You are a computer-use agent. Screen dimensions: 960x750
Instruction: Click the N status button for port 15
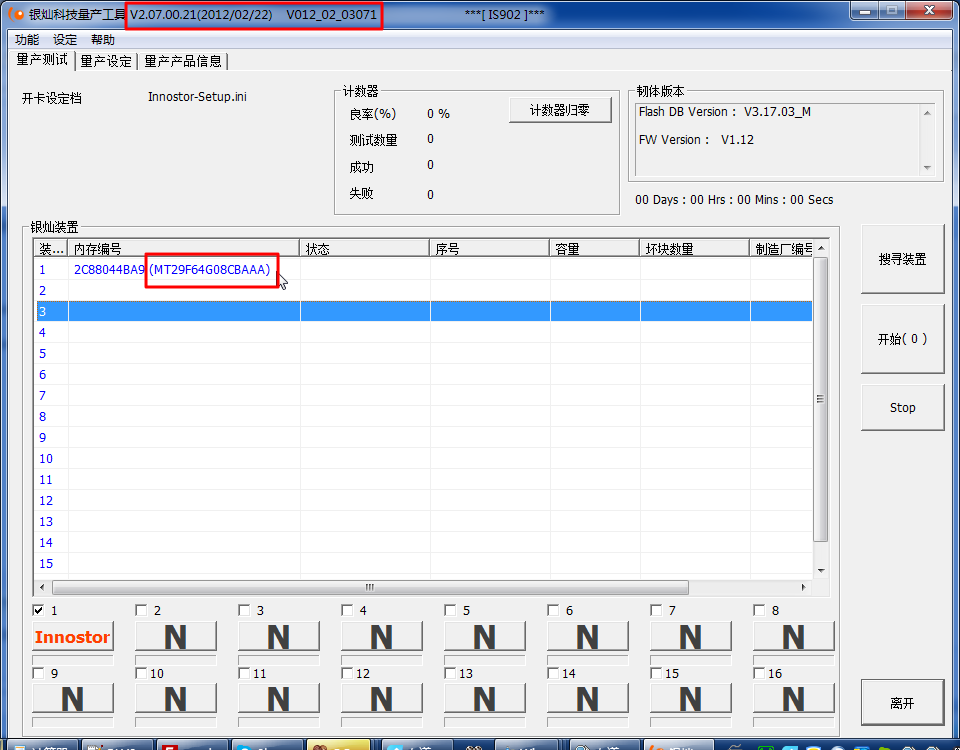690,699
